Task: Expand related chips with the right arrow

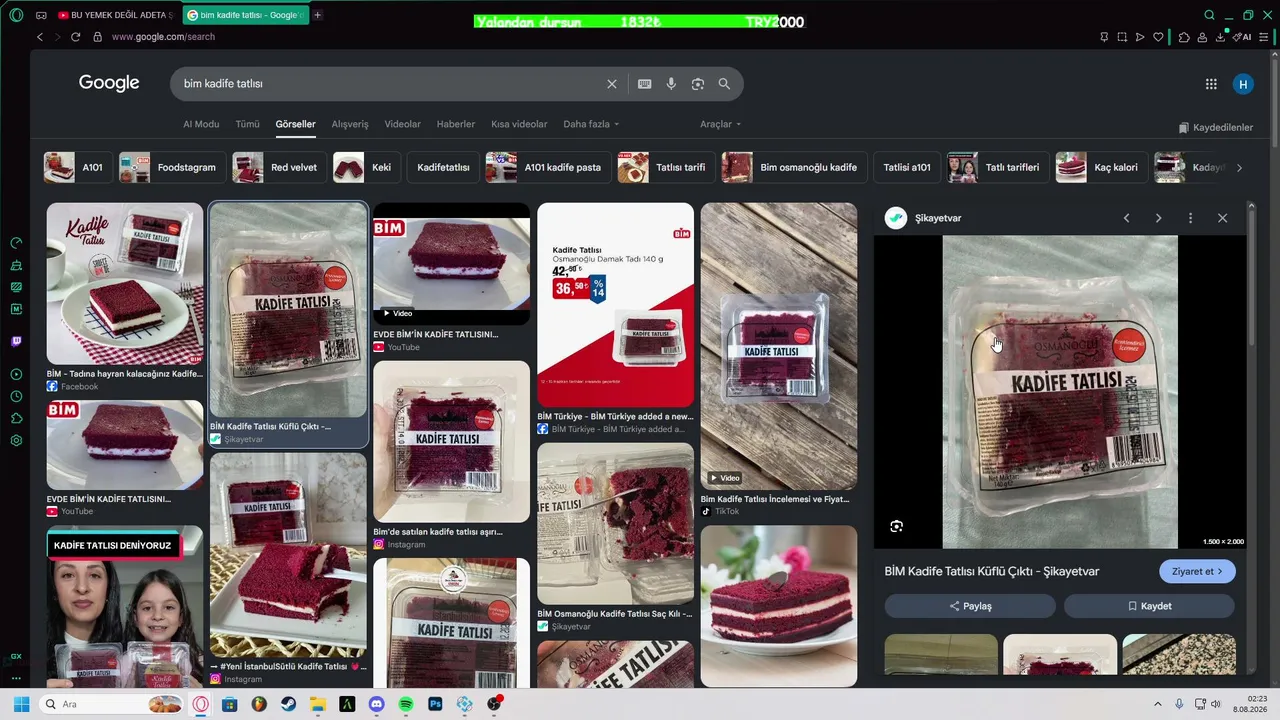Action: point(1239,168)
